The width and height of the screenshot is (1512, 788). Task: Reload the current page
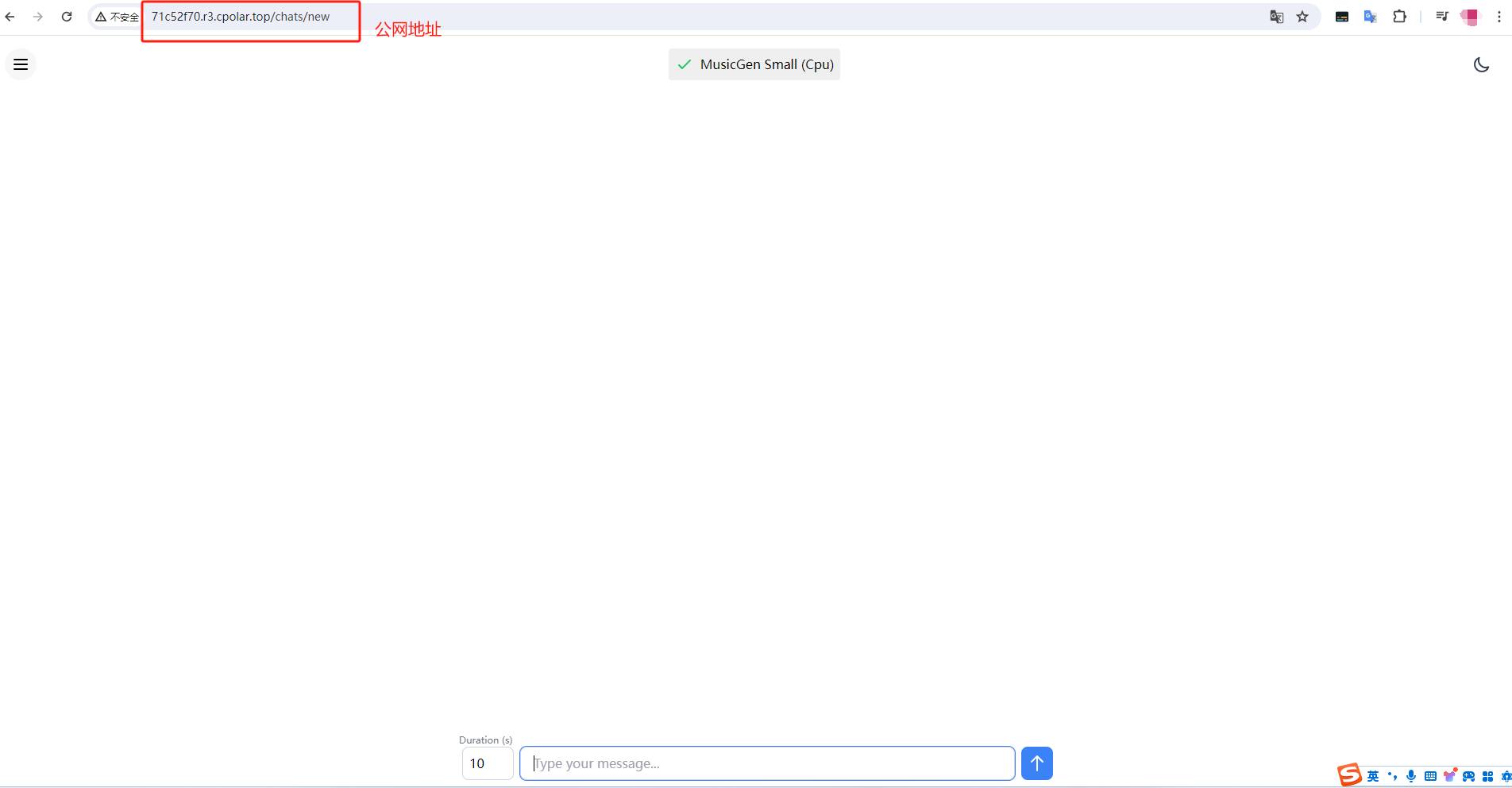coord(67,17)
